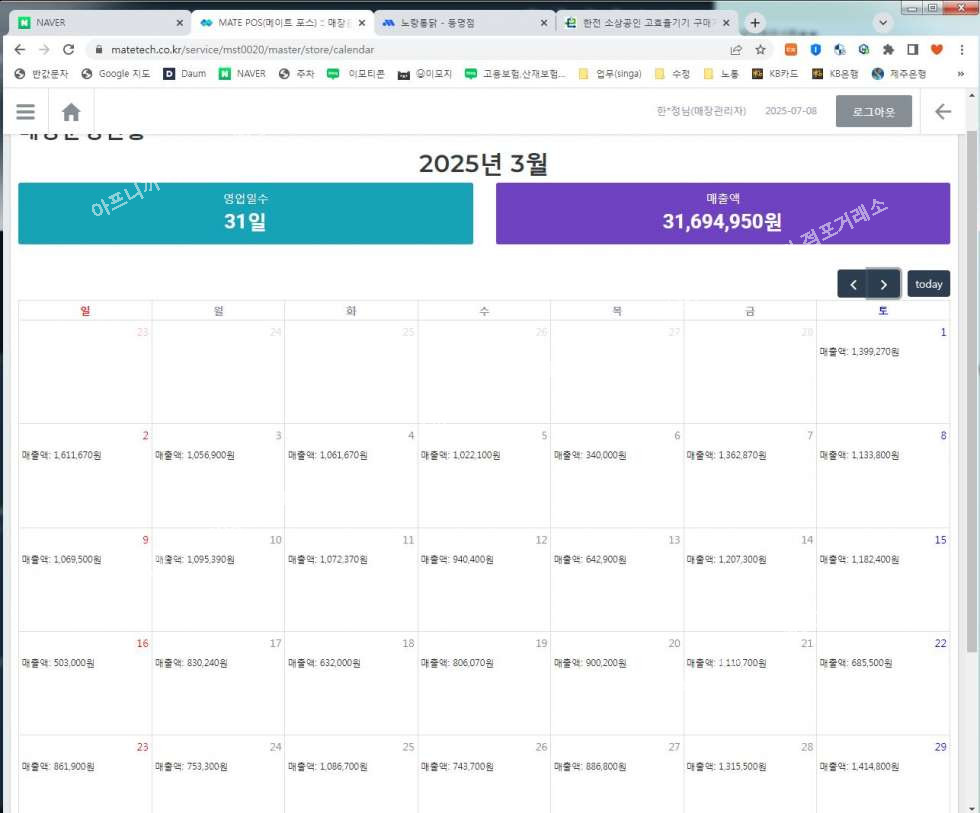Open Chrome's three-dot menu

[961, 49]
